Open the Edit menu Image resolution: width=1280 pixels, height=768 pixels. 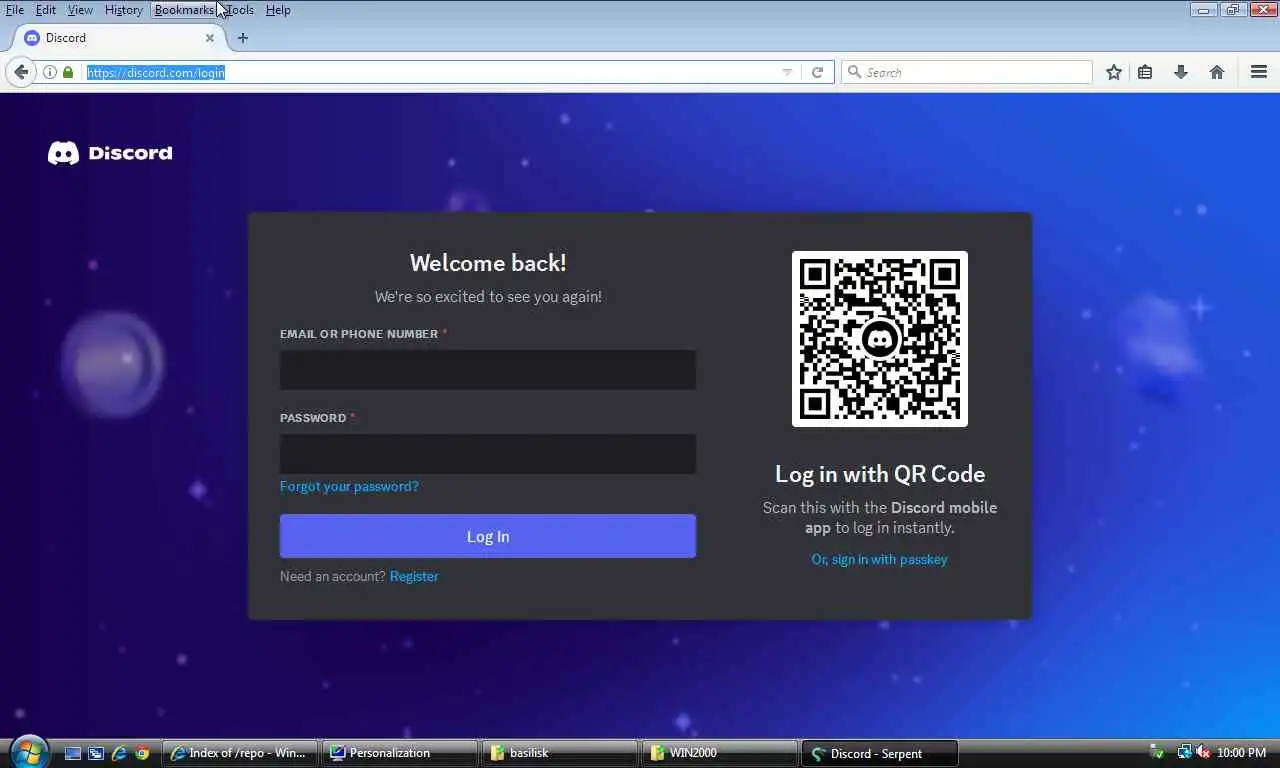click(46, 10)
